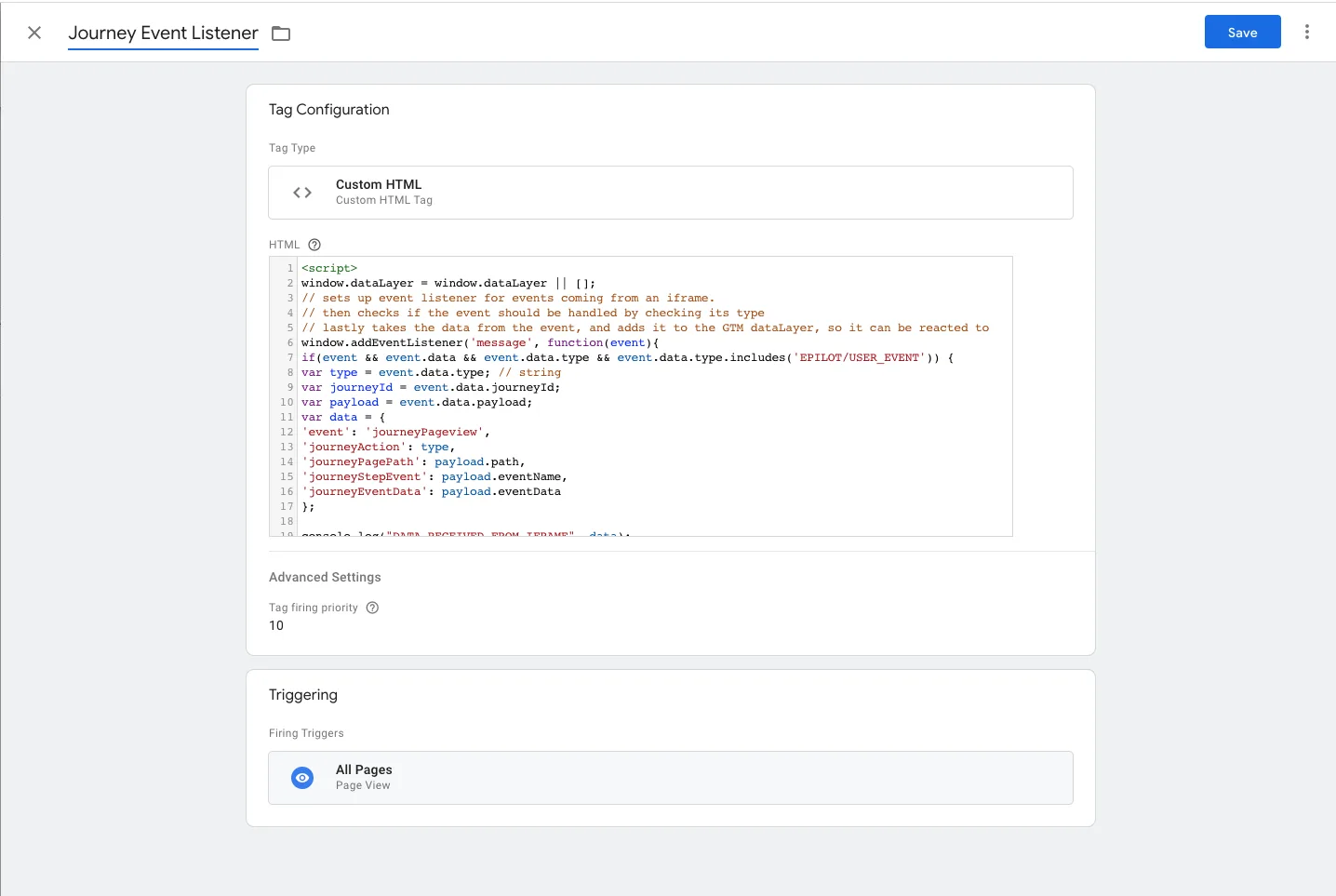
Task: Click the 'EPILOT/USER_EVENT' string in code
Action: 860,357
